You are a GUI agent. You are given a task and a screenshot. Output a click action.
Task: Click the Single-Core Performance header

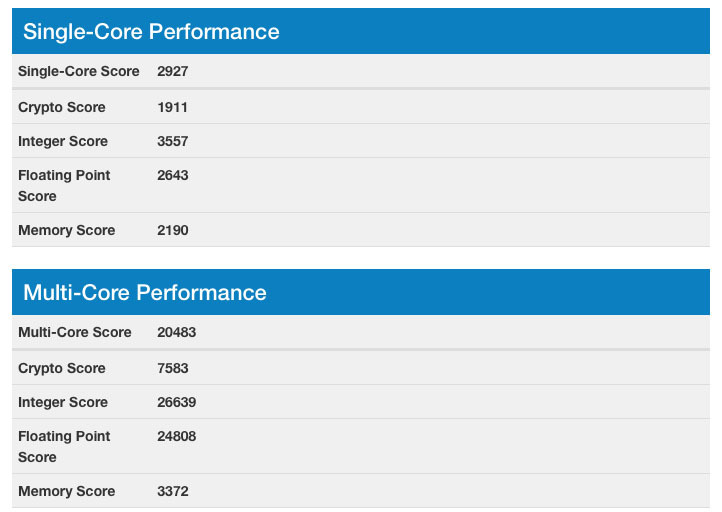pos(151,32)
